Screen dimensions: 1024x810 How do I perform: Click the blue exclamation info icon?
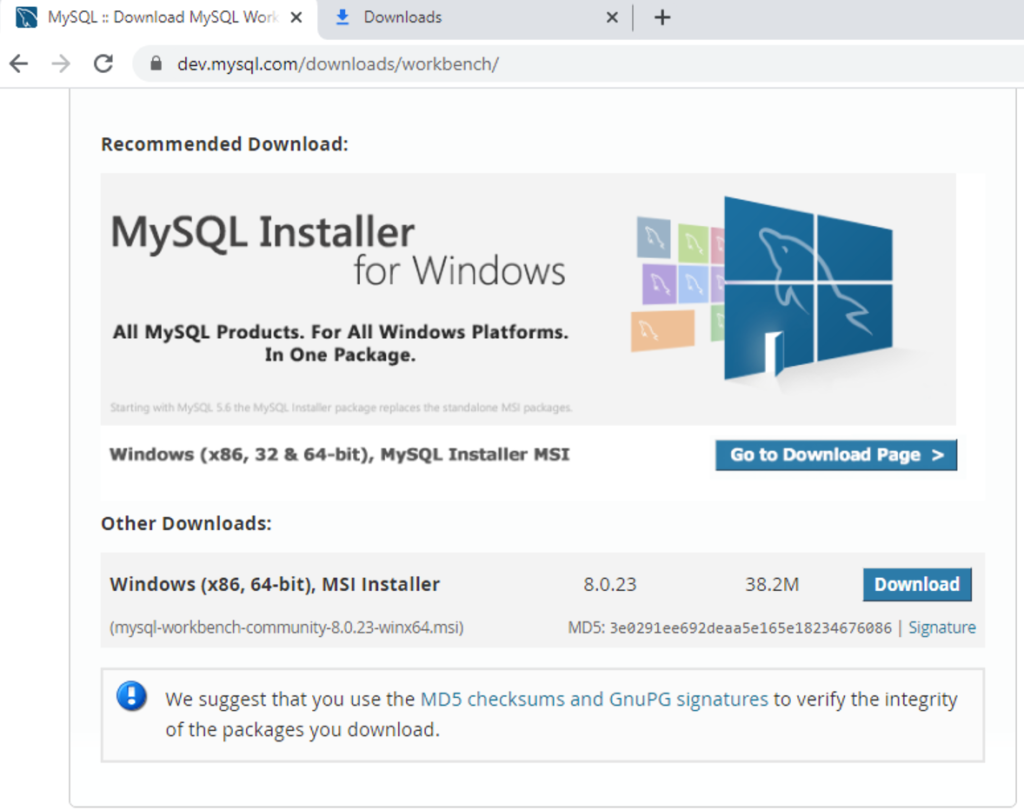(x=131, y=696)
